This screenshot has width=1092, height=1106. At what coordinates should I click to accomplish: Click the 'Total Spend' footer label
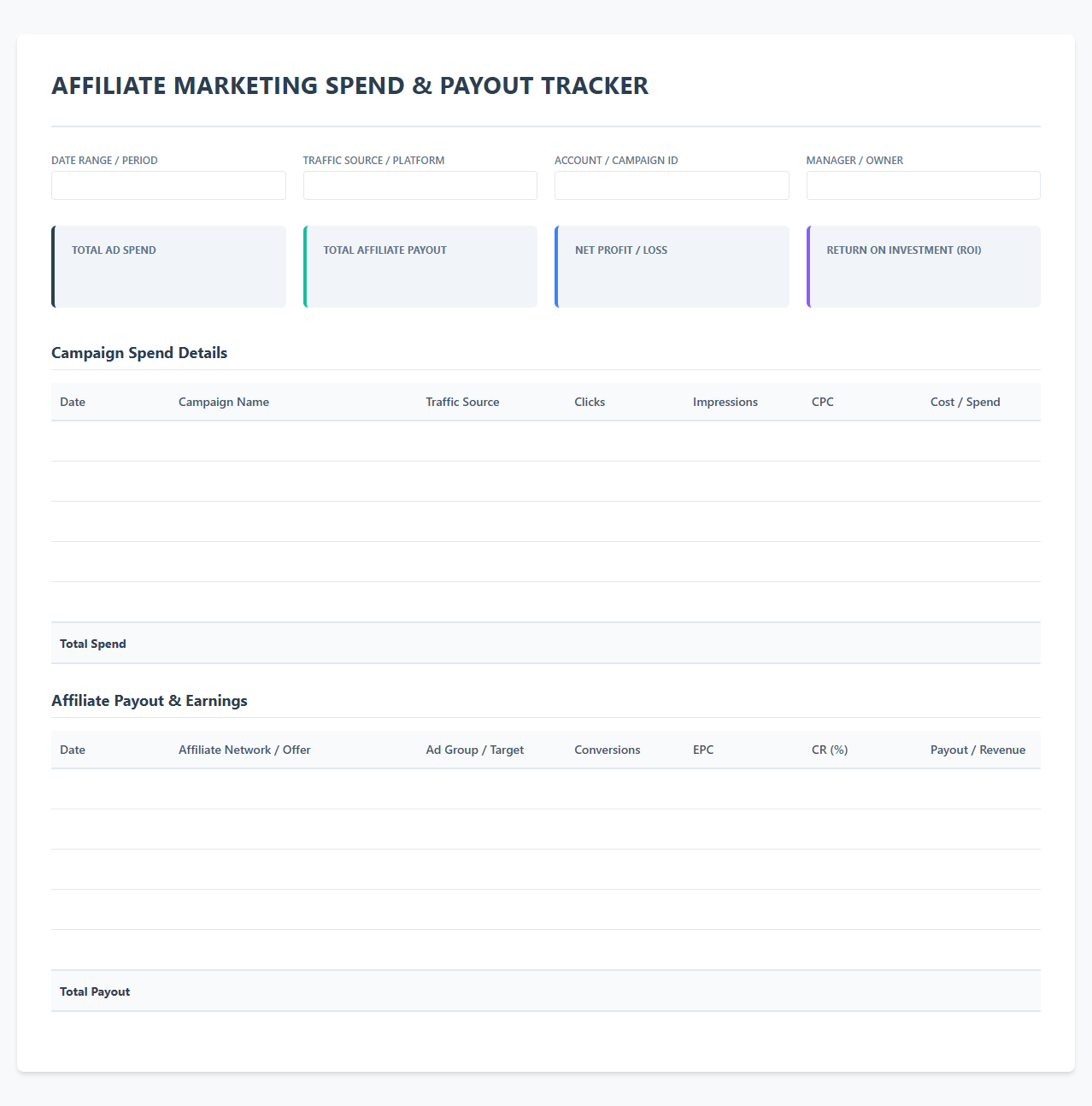point(93,644)
